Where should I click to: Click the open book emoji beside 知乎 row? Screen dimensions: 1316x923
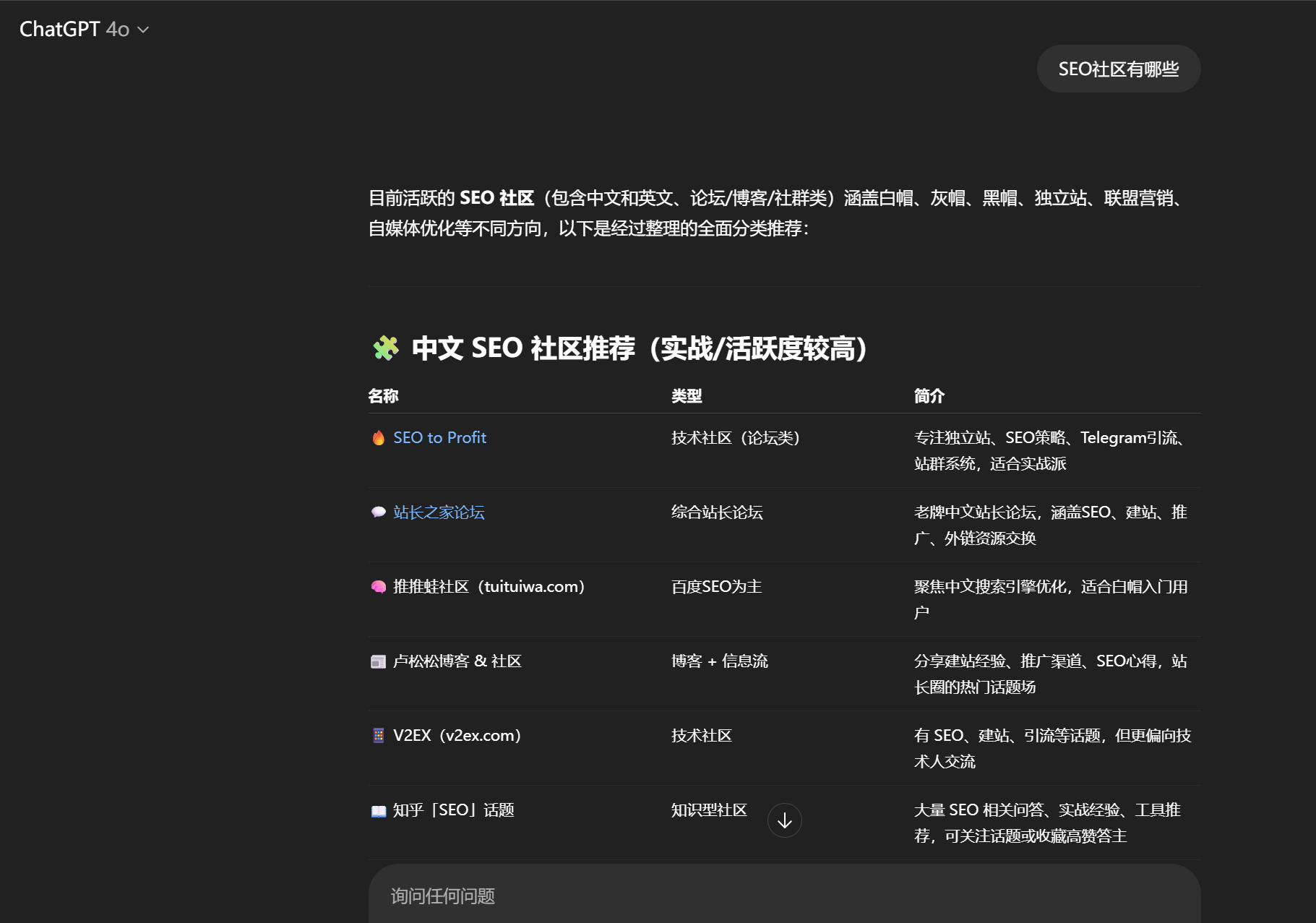click(x=378, y=810)
